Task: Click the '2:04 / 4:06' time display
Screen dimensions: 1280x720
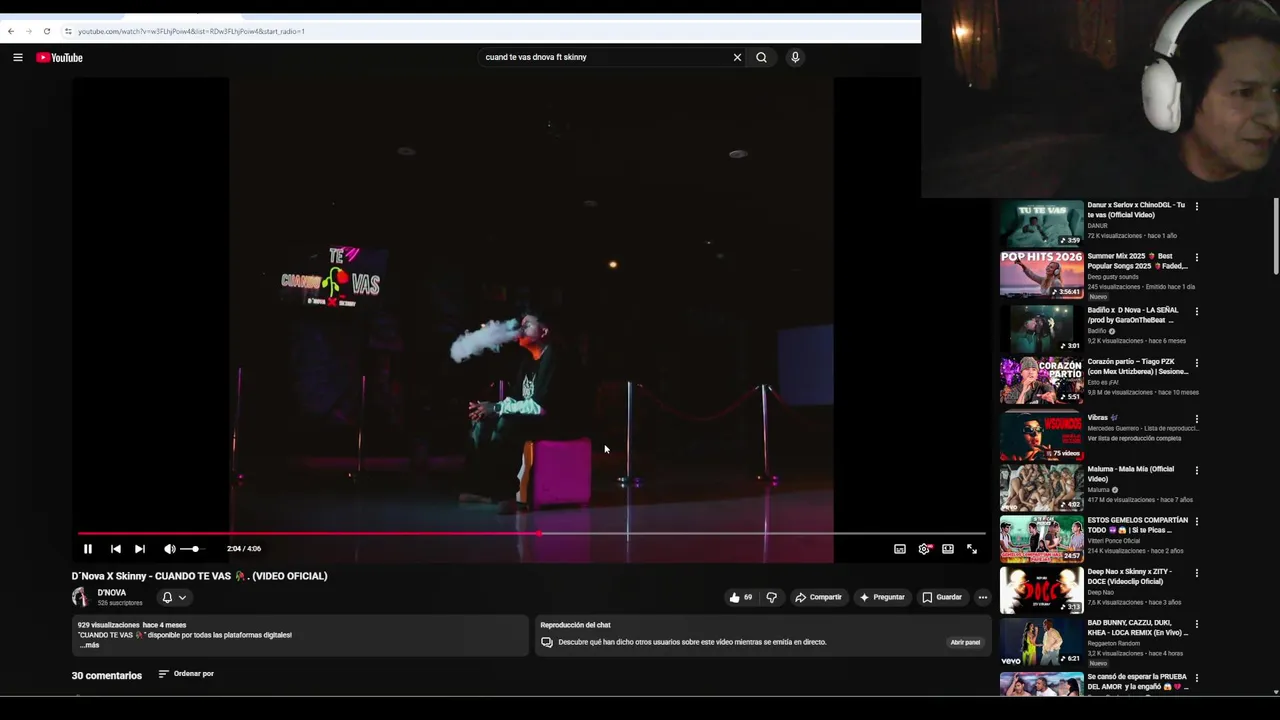Action: tap(244, 548)
